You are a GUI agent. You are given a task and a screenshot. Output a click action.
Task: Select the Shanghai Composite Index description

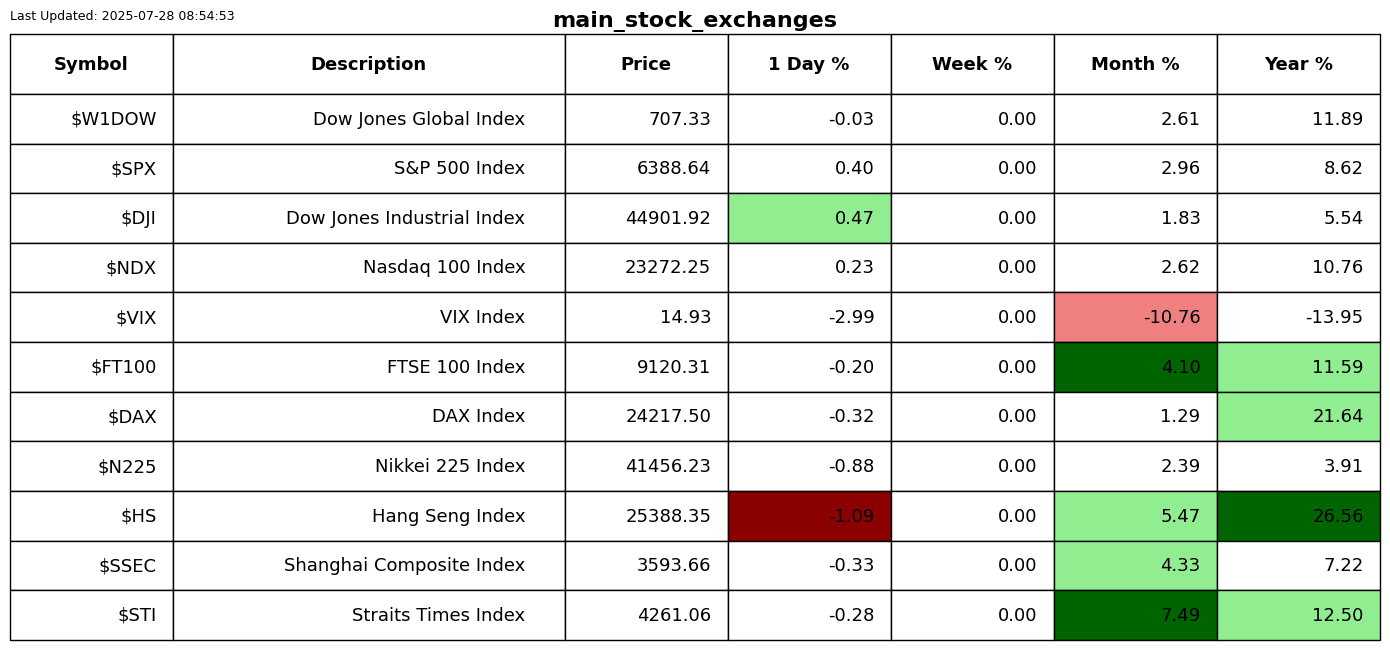point(404,565)
